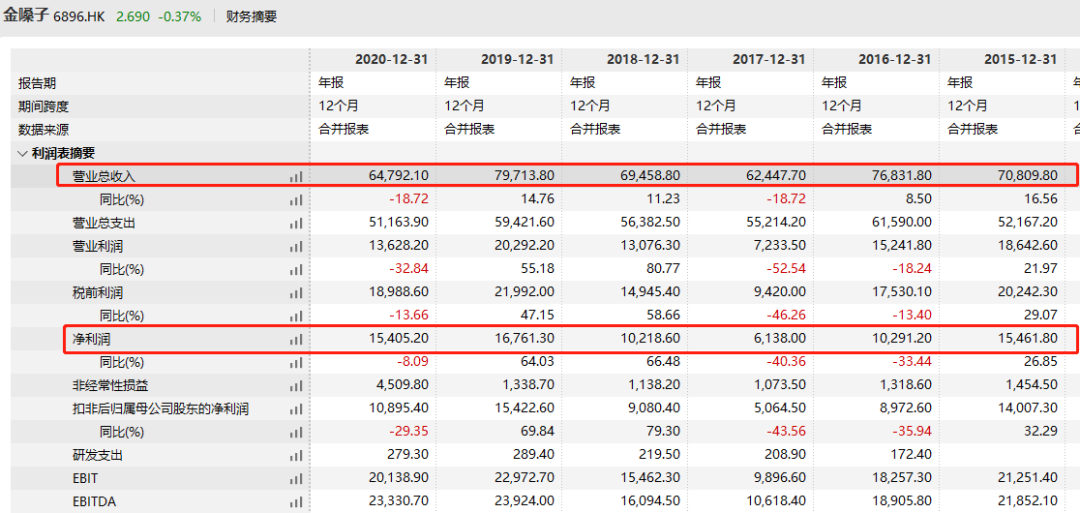
Task: Select the 2017-12-31 column header
Action: (769, 60)
